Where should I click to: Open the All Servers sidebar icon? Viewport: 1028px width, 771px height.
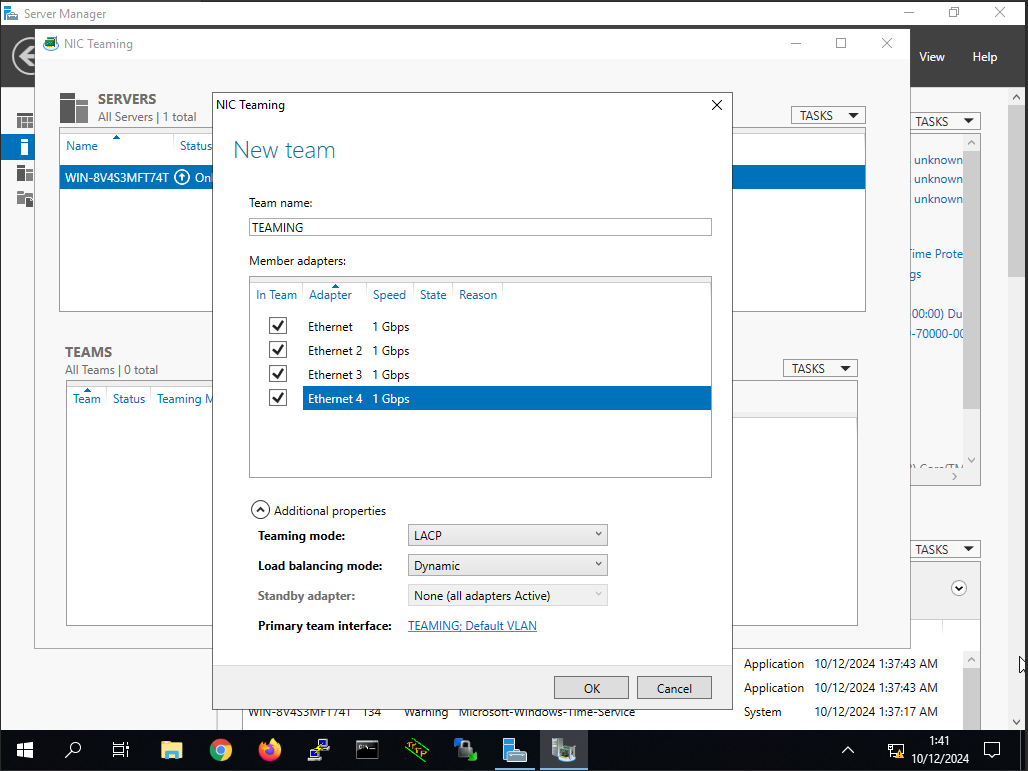(24, 173)
